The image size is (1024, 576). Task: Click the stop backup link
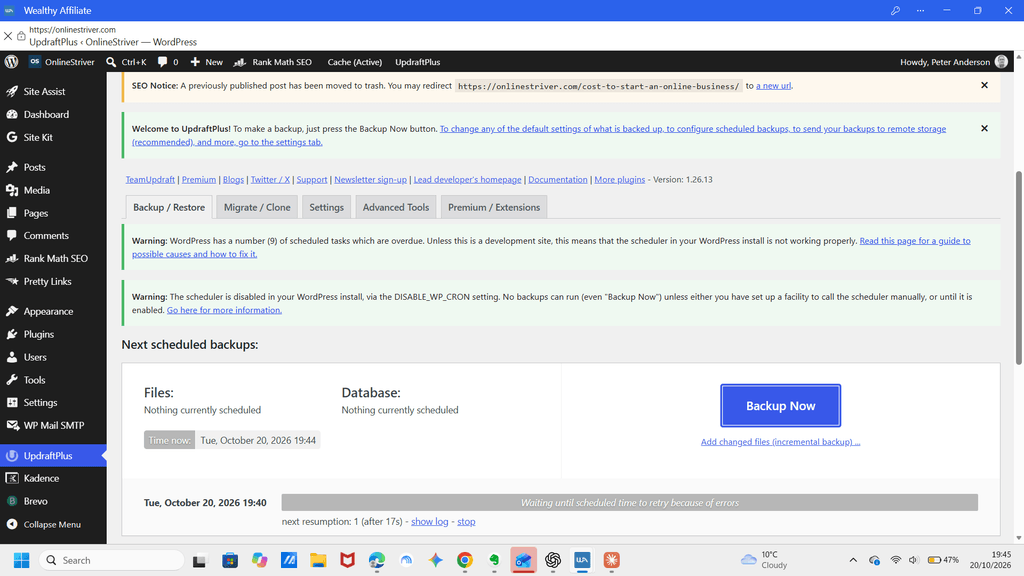[x=466, y=521]
